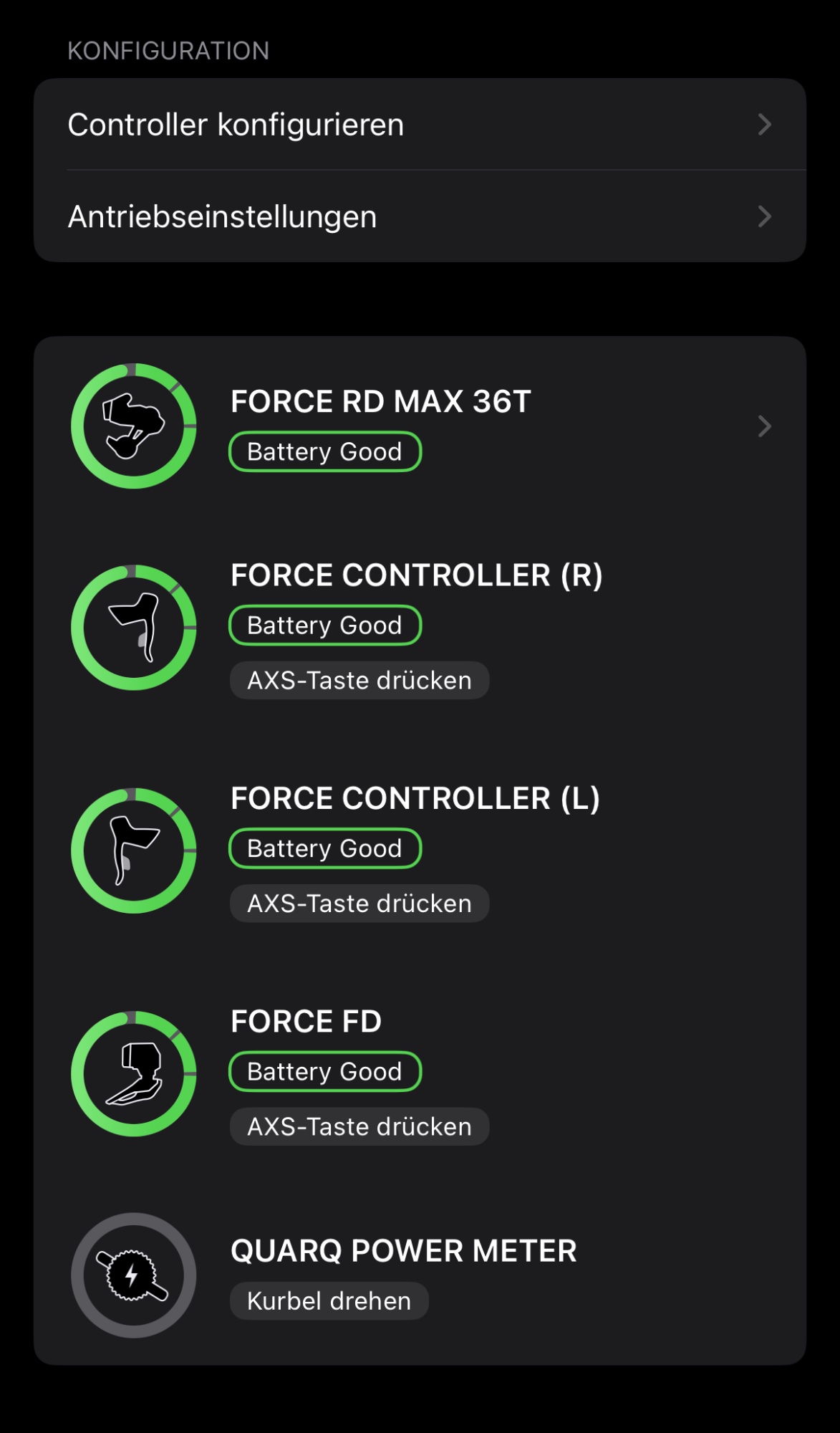The image size is (840, 1433).
Task: Tap Battery Good badge for FORCE CONTROLLER (L)
Action: [325, 848]
